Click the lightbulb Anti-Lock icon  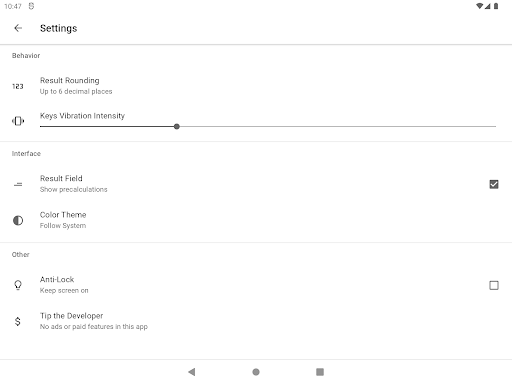point(18,285)
